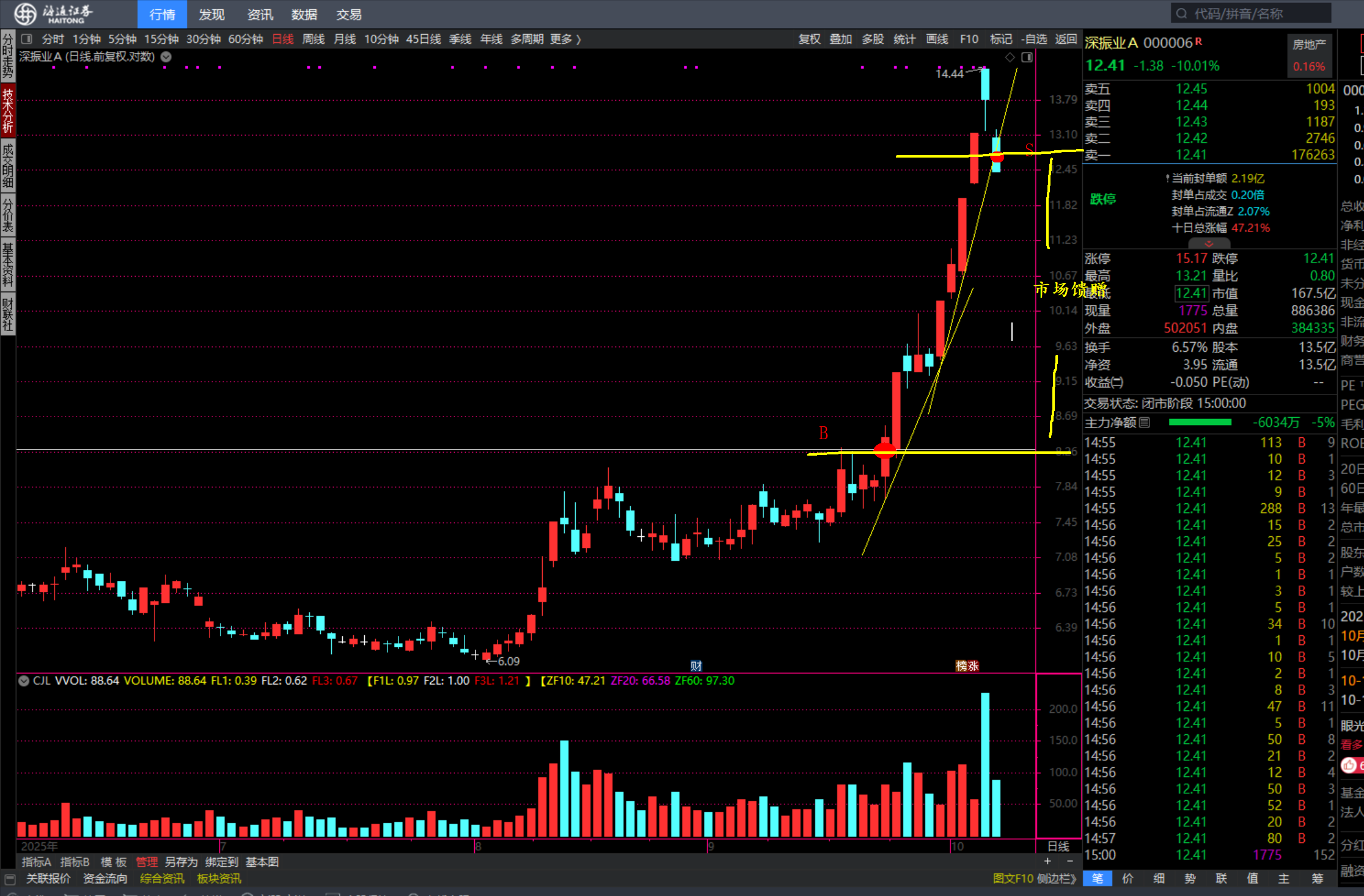Click the diamond marker icon above chart
The width and height of the screenshot is (1364, 896).
pyautogui.click(x=1010, y=57)
